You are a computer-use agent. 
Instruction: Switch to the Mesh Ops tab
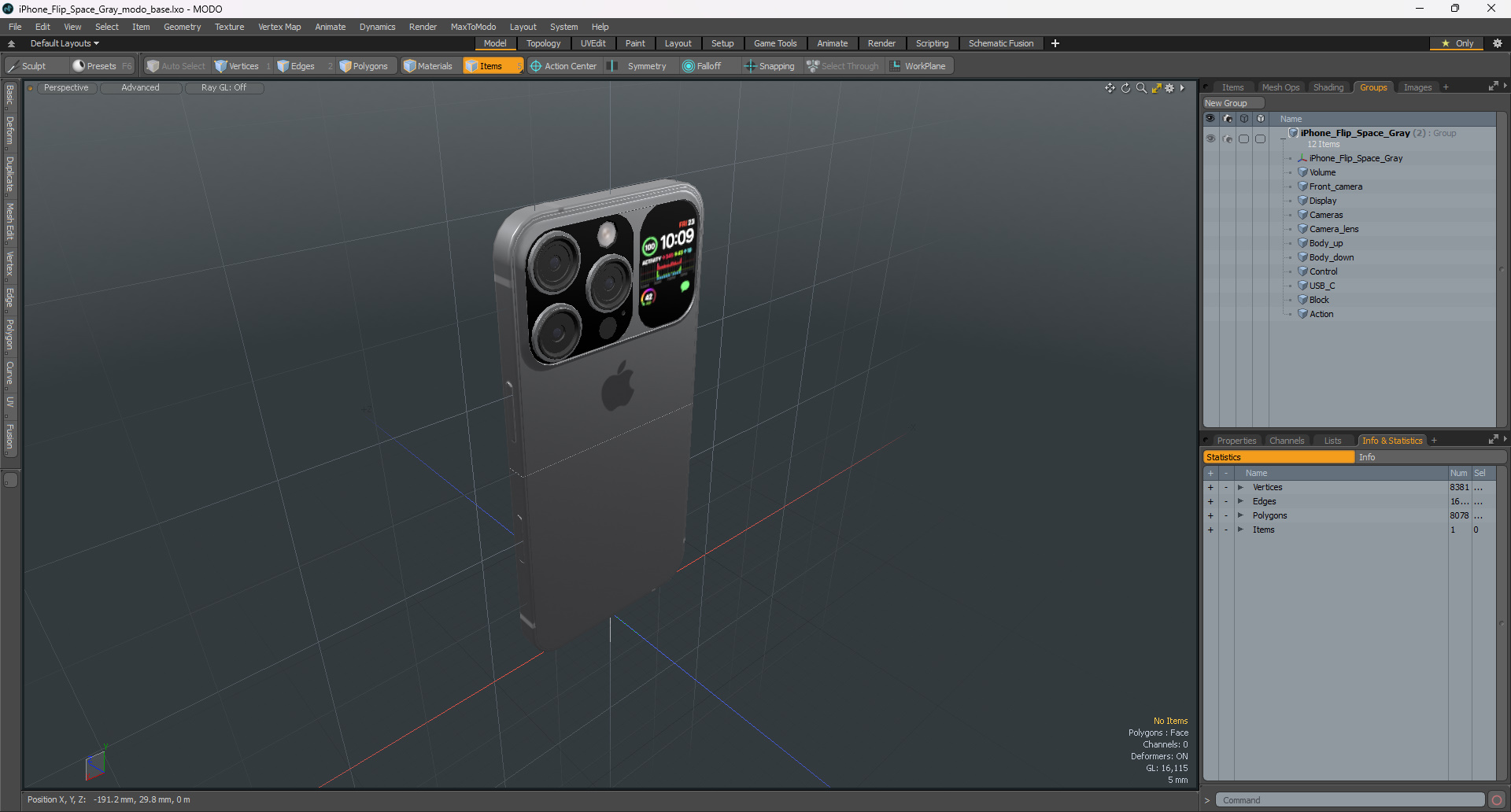(x=1280, y=87)
